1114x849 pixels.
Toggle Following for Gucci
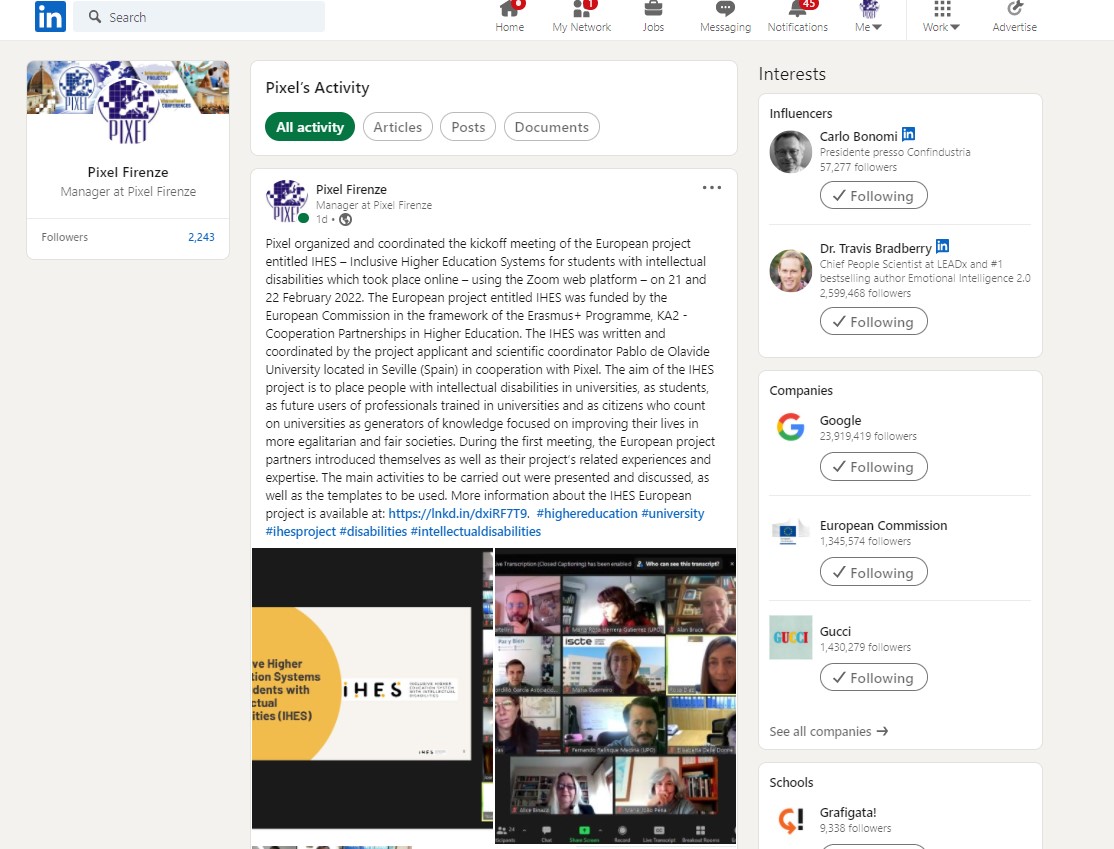pos(874,678)
